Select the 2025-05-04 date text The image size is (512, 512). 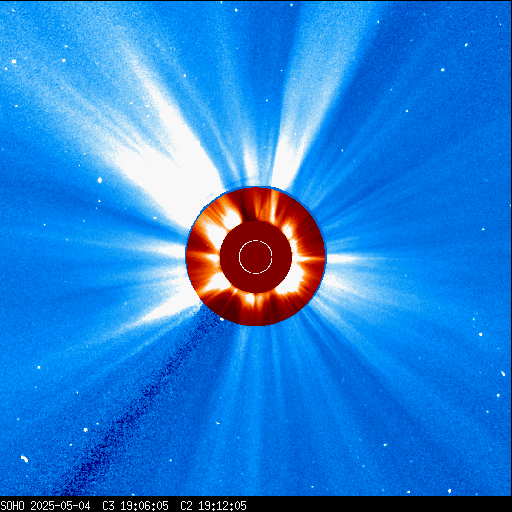60,506
